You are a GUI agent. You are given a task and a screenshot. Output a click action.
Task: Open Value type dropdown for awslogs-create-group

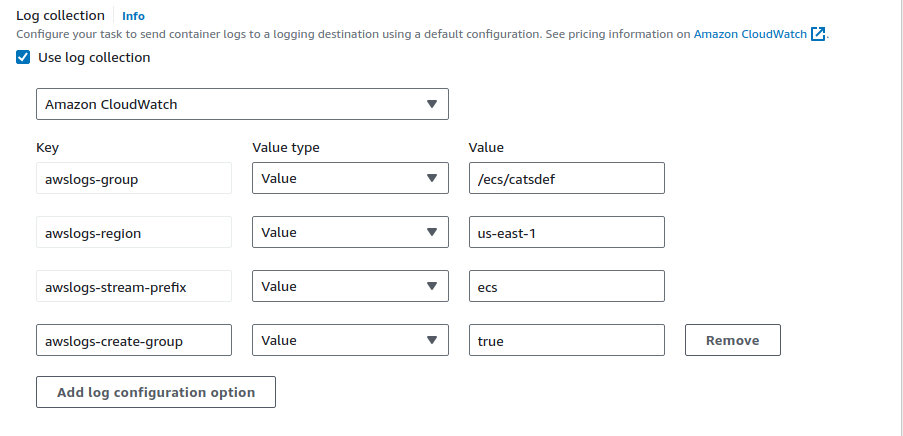[x=348, y=341]
